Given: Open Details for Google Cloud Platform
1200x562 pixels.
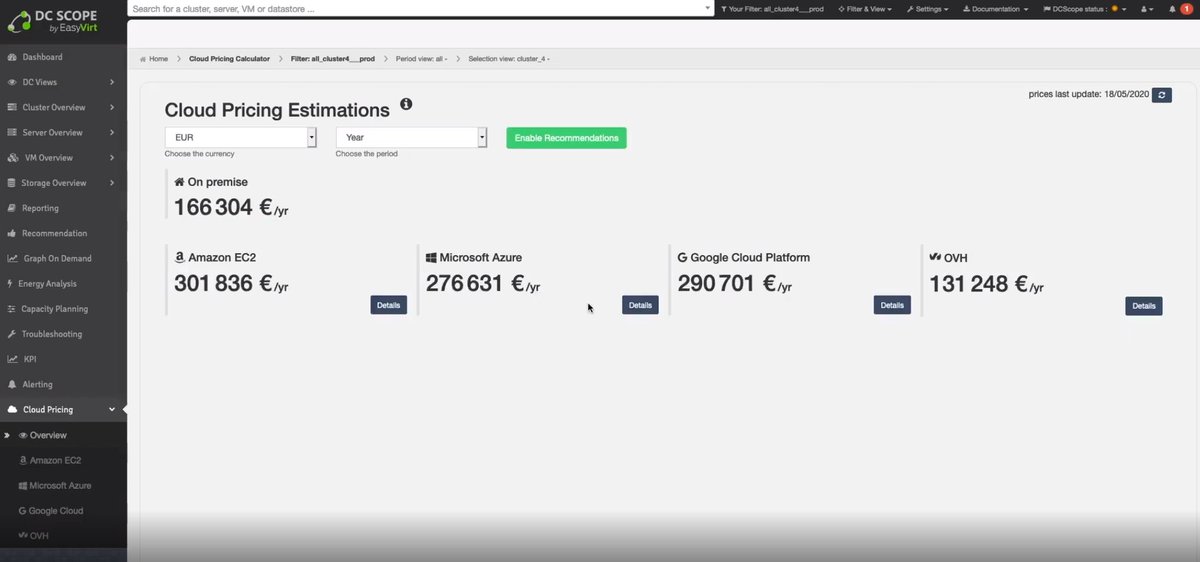Looking at the screenshot, I should 892,305.
